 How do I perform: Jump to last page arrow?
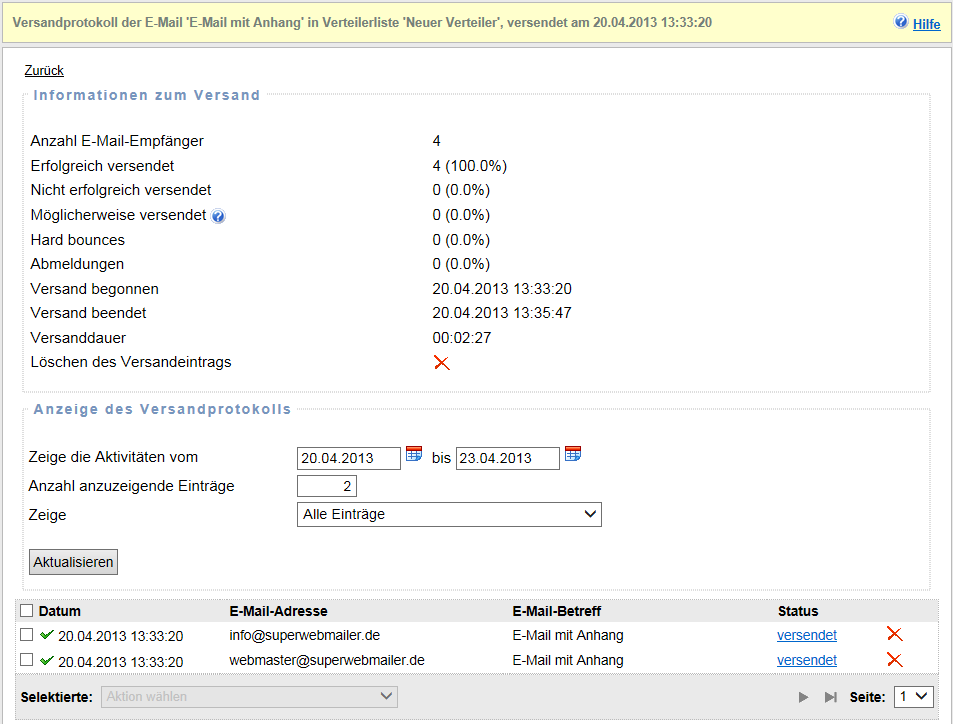click(x=830, y=697)
